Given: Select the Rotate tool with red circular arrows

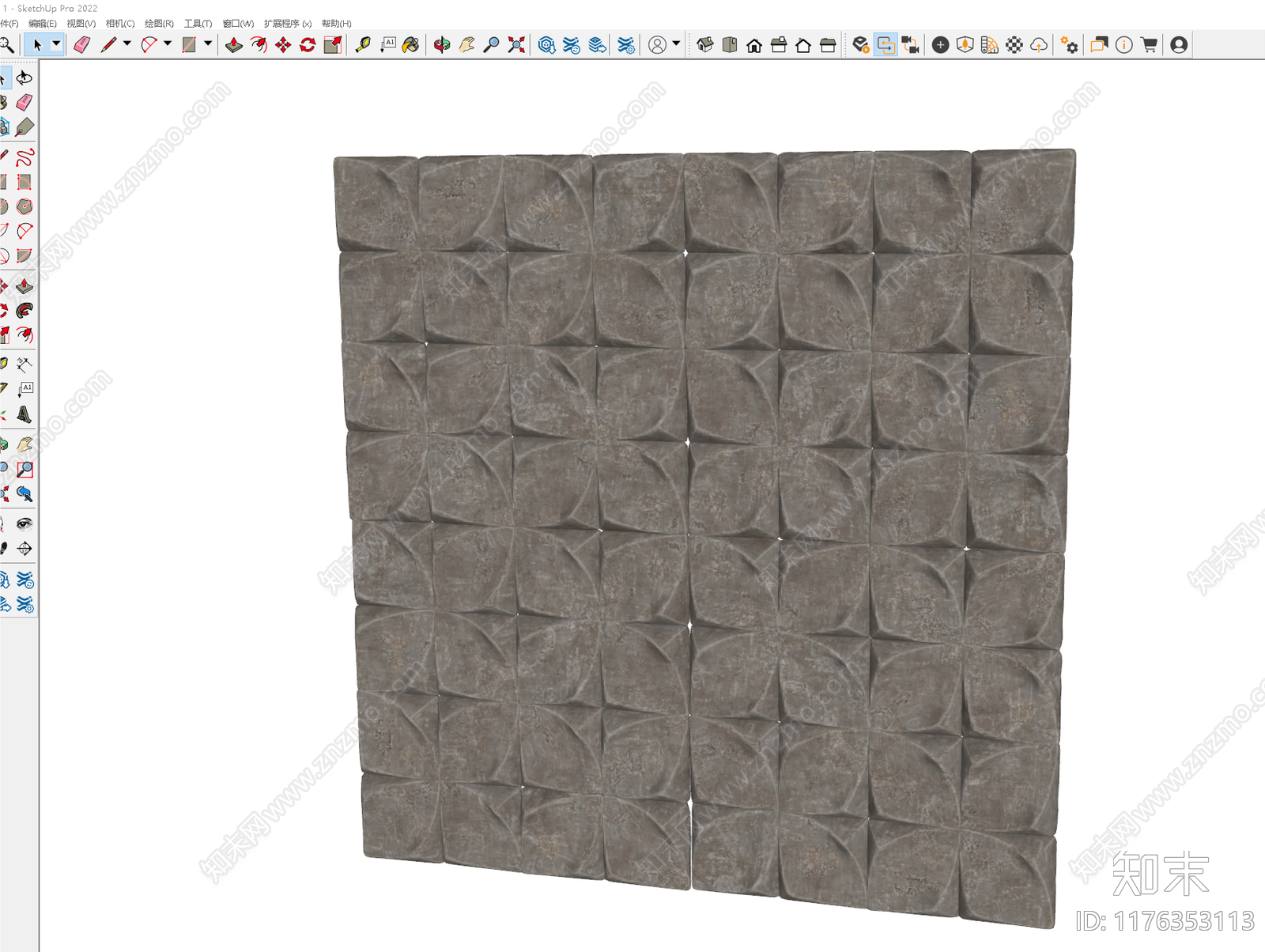Looking at the screenshot, I should (x=308, y=45).
